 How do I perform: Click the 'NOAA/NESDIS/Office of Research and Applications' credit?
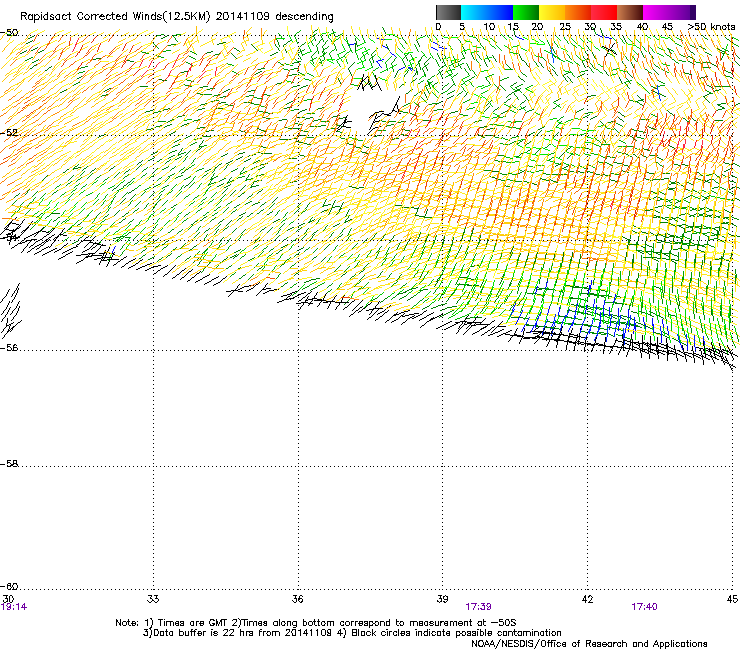589,644
